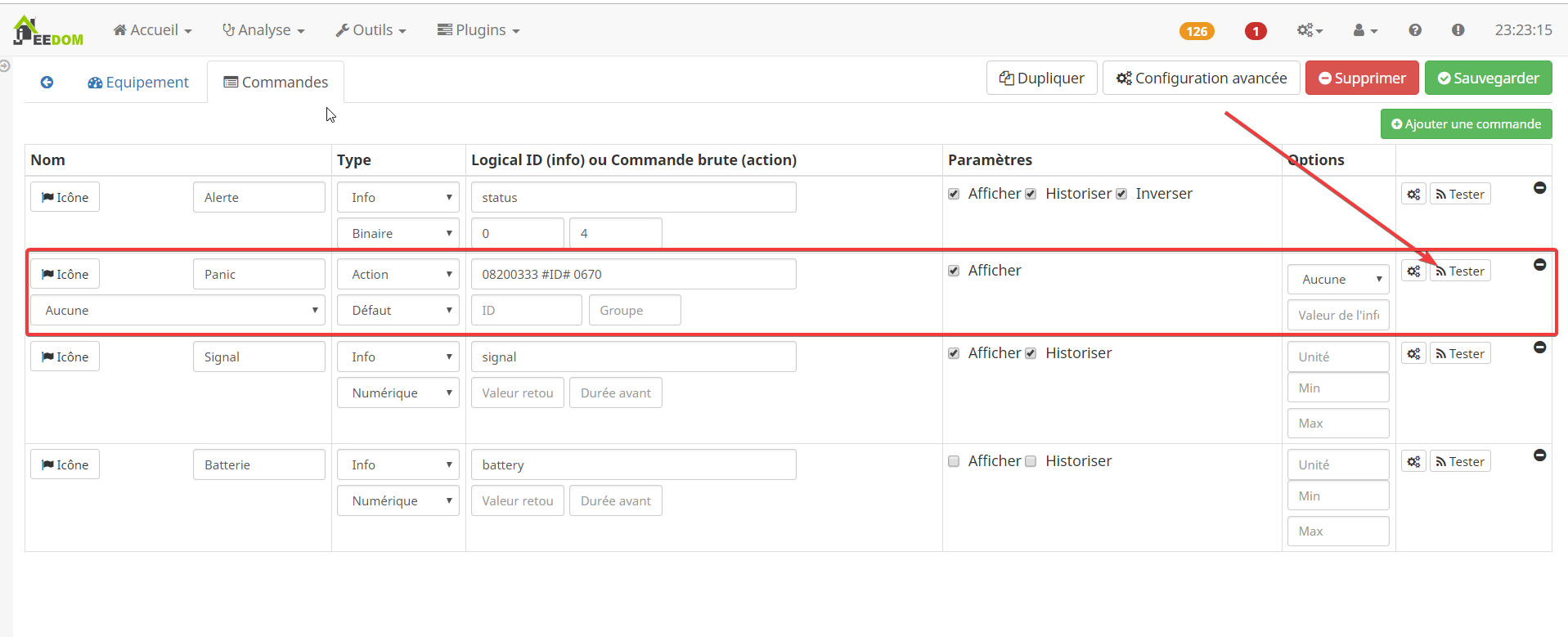This screenshot has height=637, width=1568.
Task: Enable Historiser for the Batterie command
Action: (x=1031, y=461)
